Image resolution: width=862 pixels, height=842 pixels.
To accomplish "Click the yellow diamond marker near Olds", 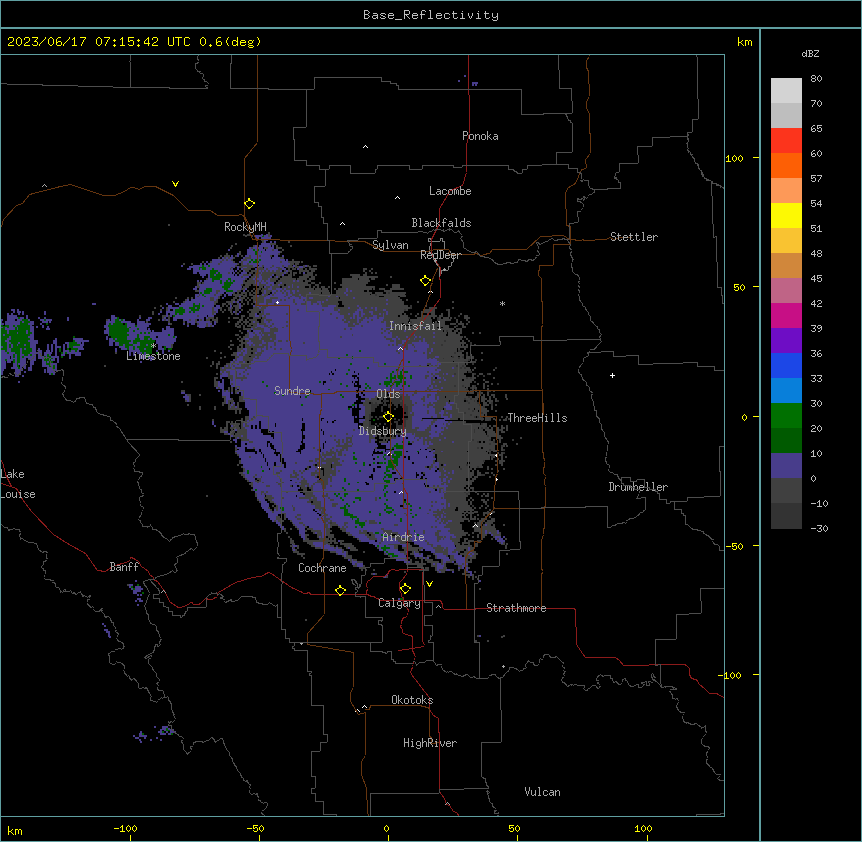I will [388, 417].
